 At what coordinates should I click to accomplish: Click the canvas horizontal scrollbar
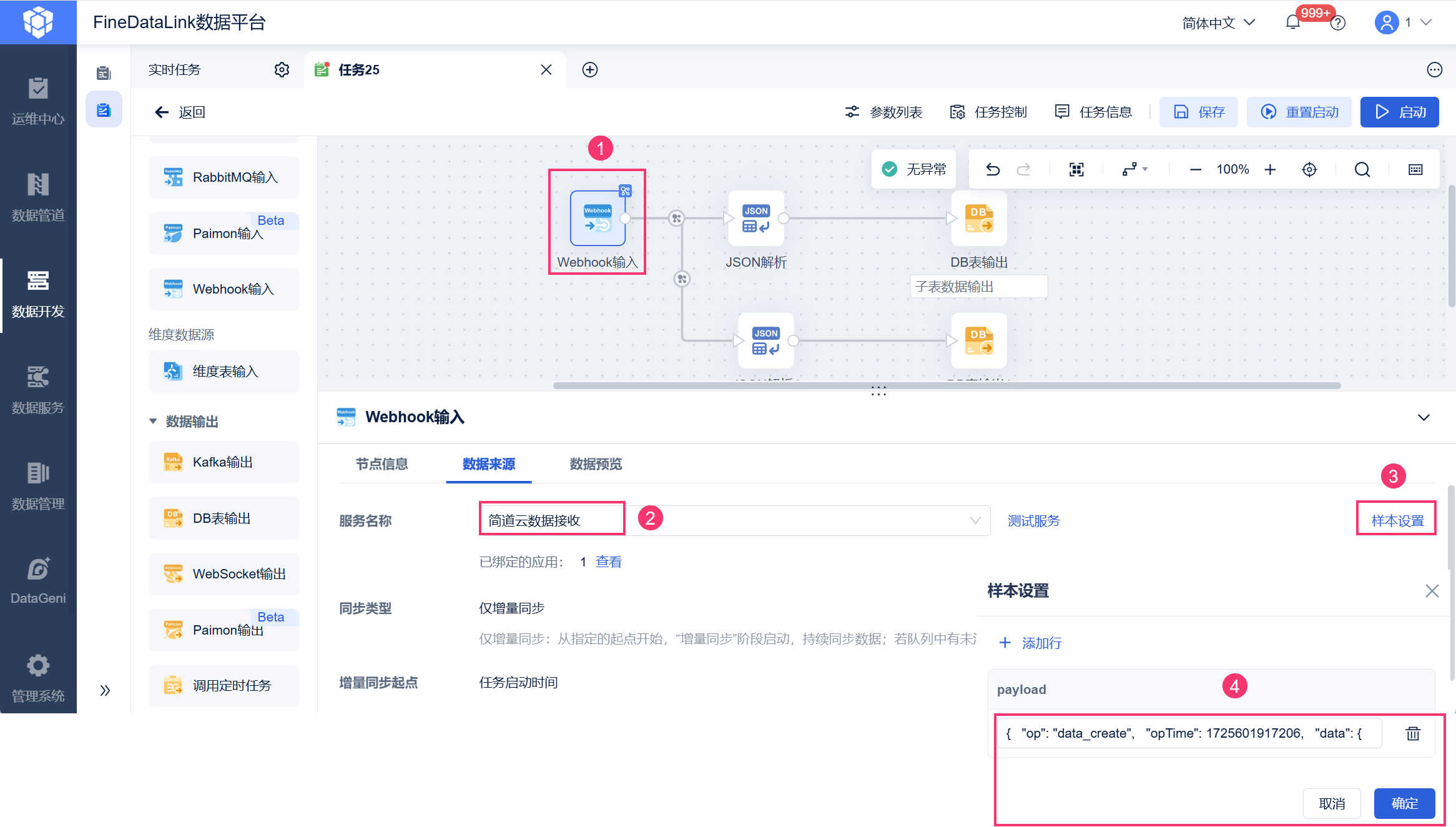[947, 385]
